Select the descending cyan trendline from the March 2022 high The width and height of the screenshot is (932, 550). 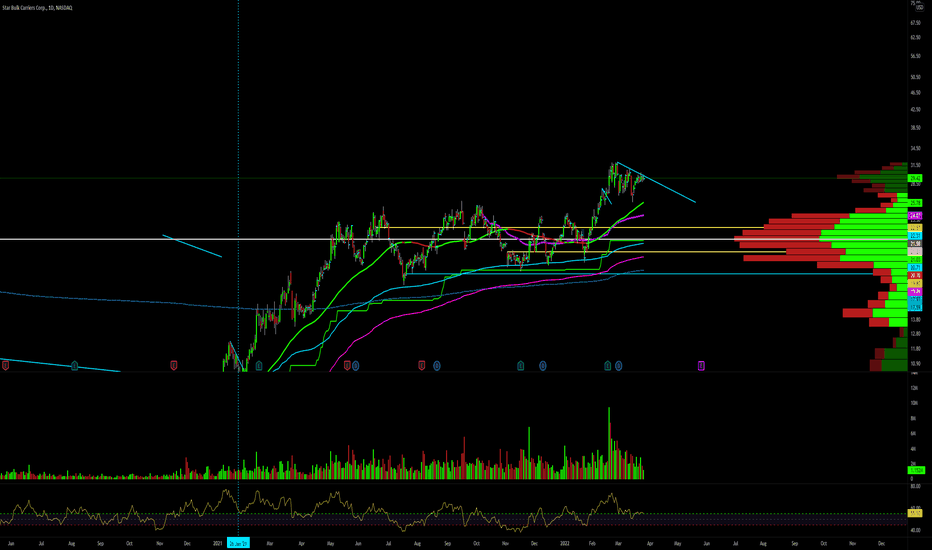pyautogui.click(x=656, y=183)
